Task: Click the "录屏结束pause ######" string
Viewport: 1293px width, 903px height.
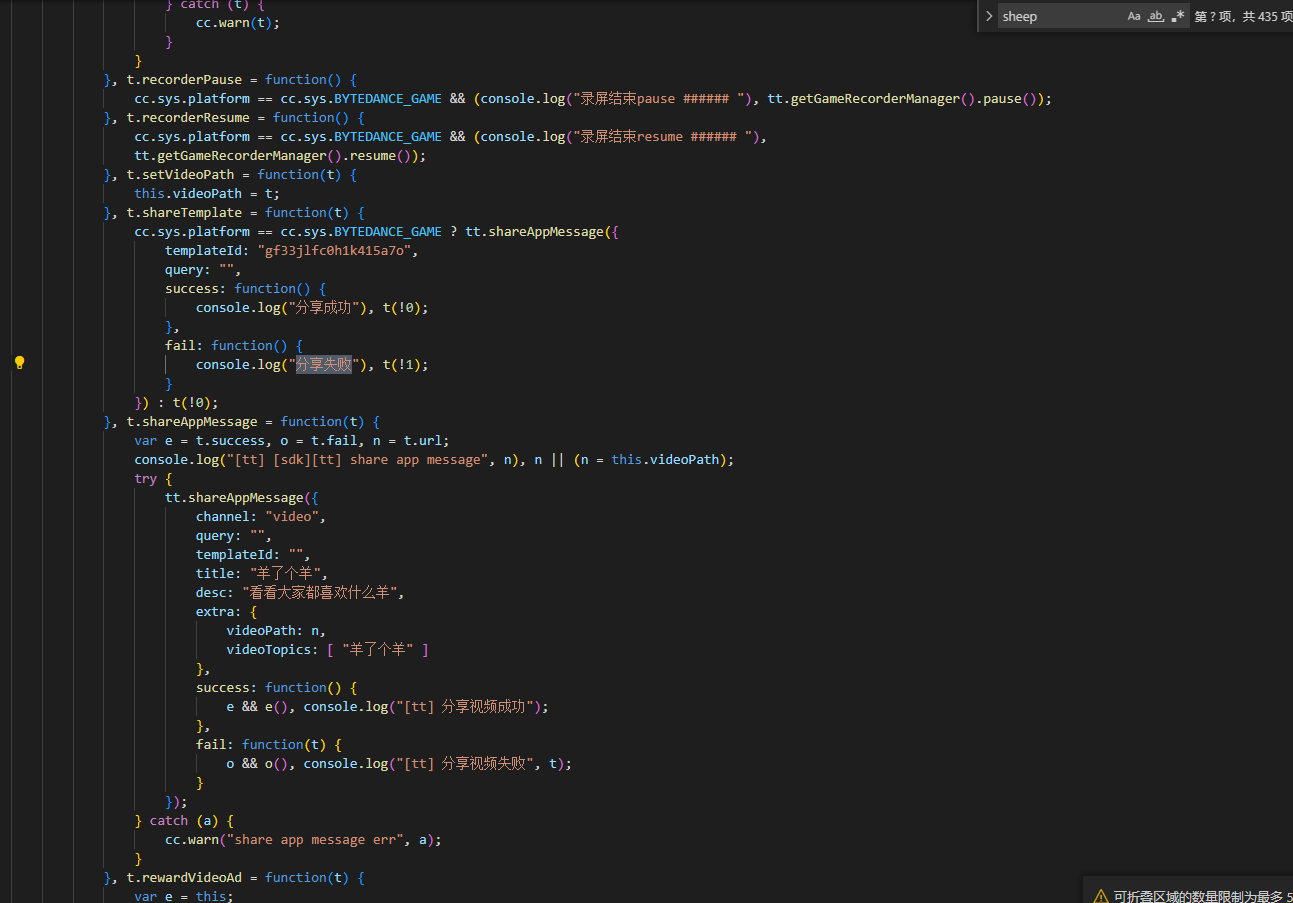Action: click(658, 99)
